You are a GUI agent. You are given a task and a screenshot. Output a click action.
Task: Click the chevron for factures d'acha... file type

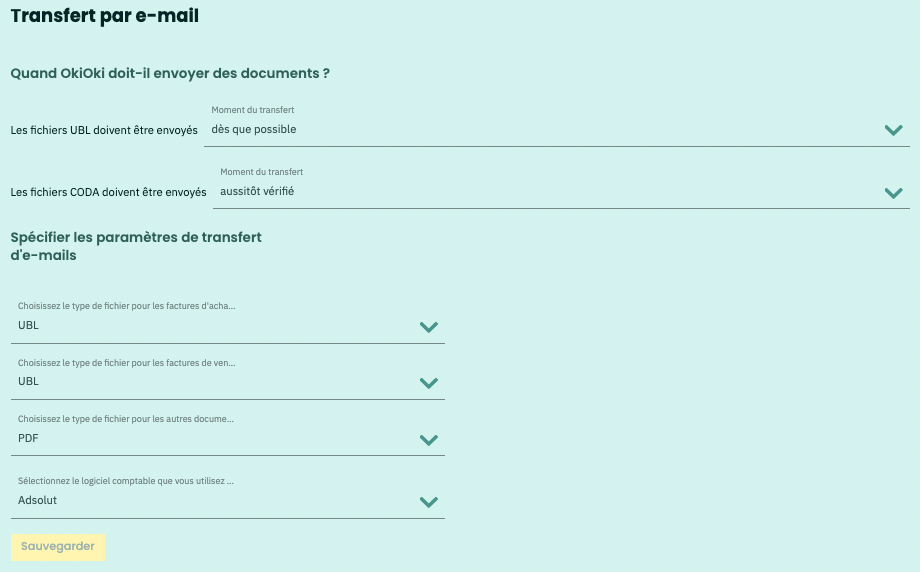[429, 327]
